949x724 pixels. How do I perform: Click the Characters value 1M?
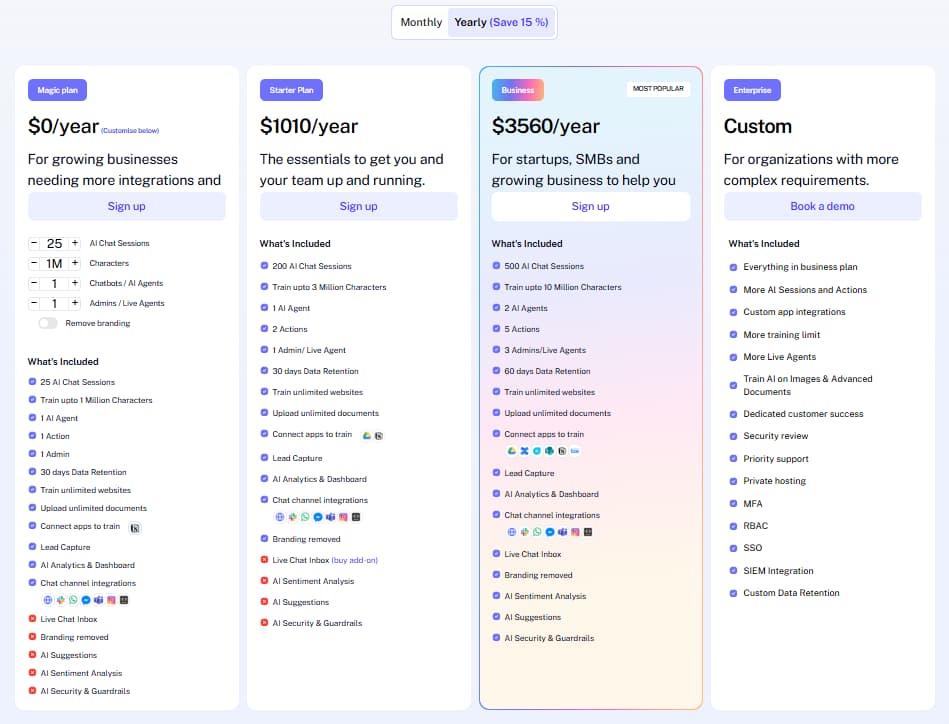pos(54,263)
